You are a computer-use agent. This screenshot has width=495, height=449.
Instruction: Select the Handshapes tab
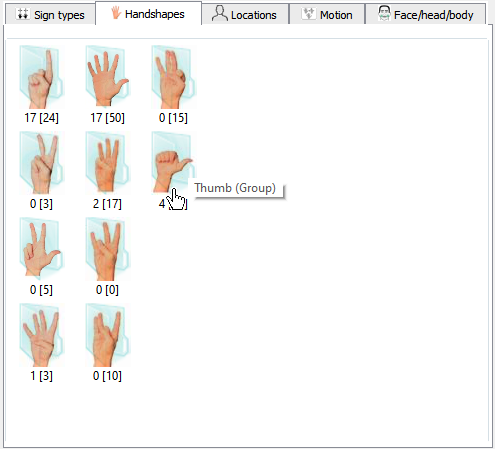148,14
